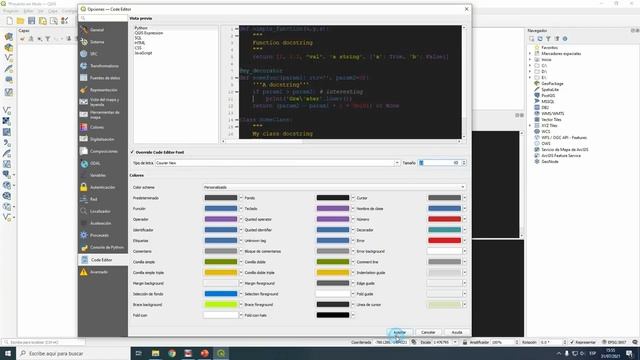The width and height of the screenshot is (640, 360).
Task: Select PostGIS in the Navegador tree
Action: coord(548,96)
